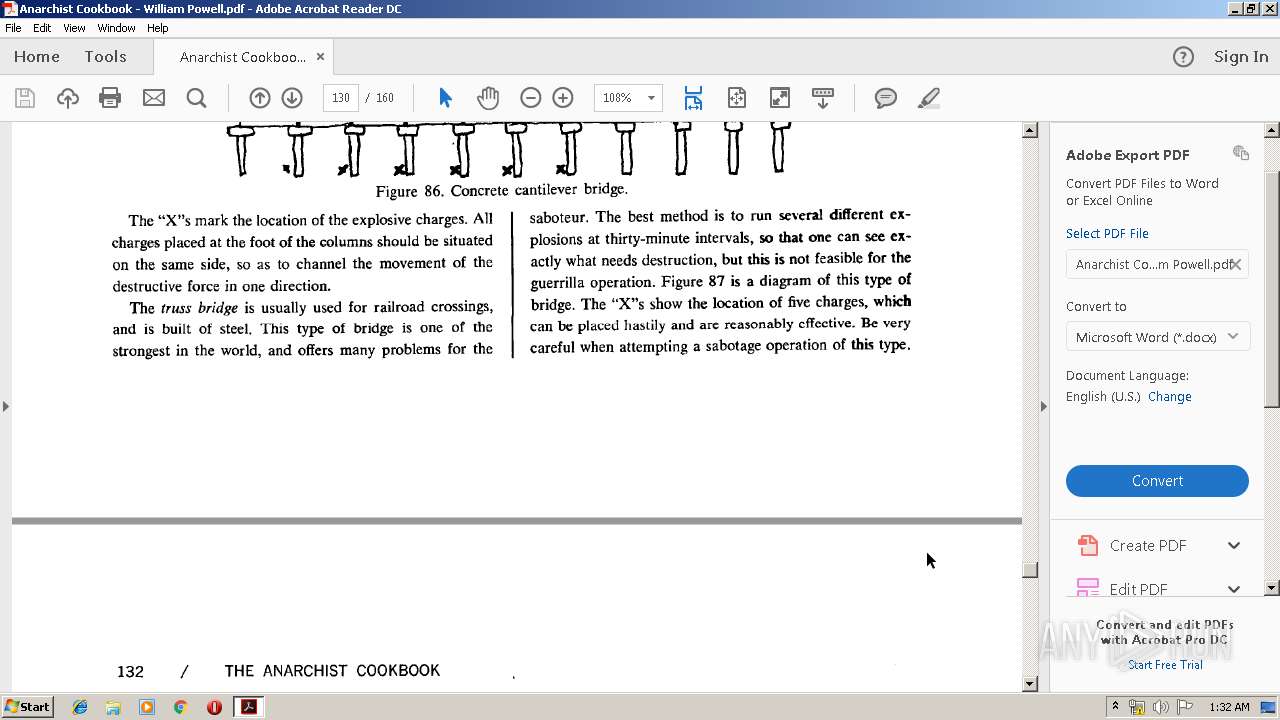The image size is (1280, 720).
Task: Remove Anarchist Co...m Powell.pdf file with X
Action: 1235,264
